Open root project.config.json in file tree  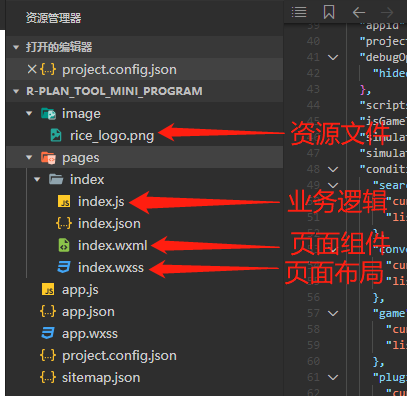[x=119, y=356]
